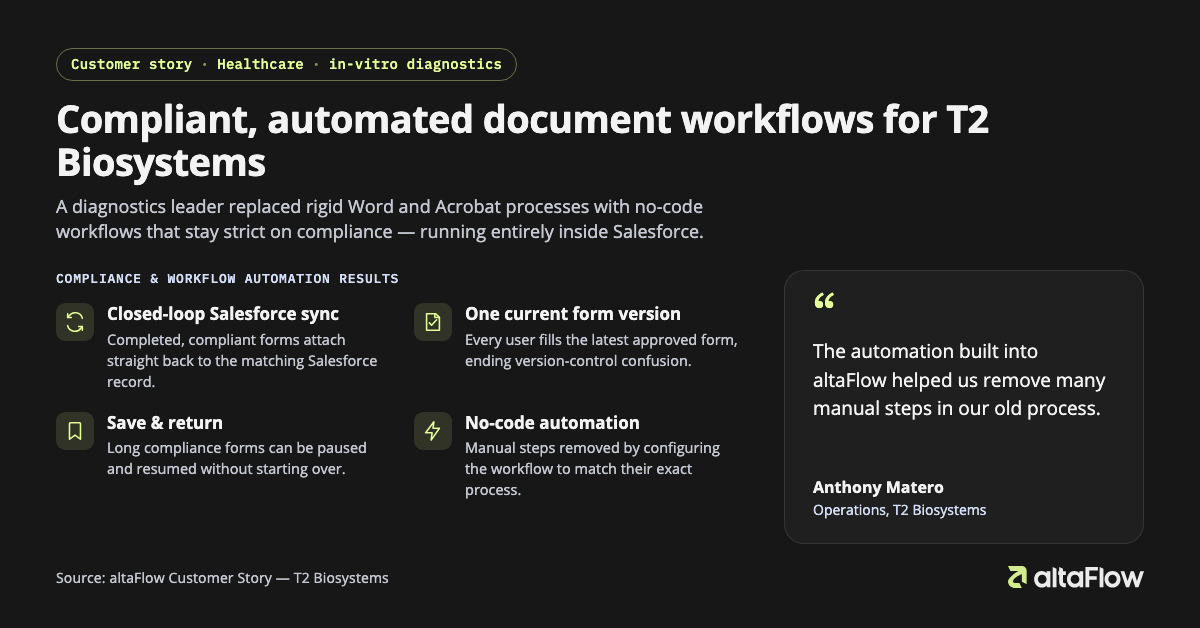Click 'Operations, T2 Biosystems' caption

pyautogui.click(x=899, y=510)
